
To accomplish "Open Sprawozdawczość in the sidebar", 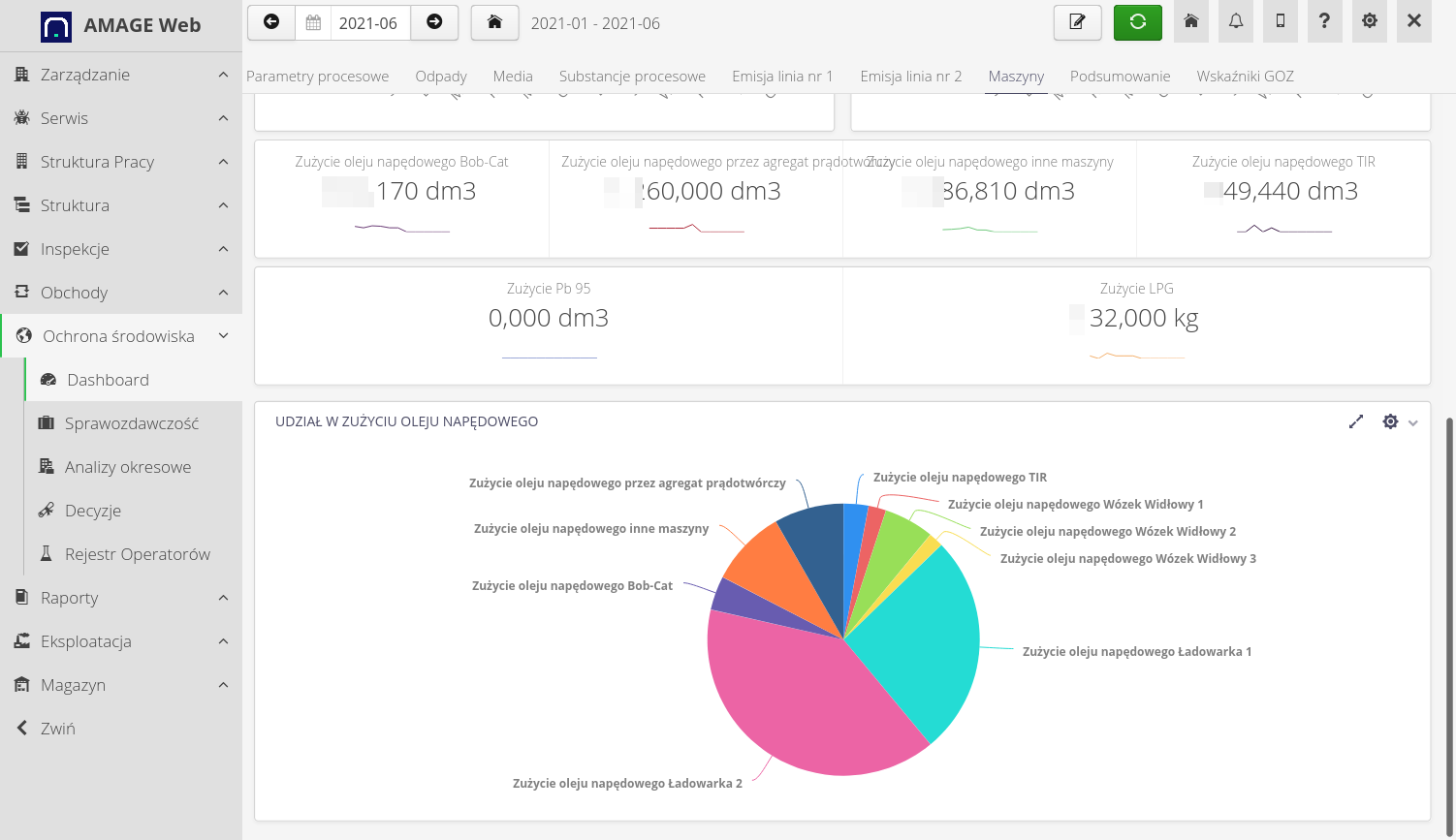I will (131, 423).
